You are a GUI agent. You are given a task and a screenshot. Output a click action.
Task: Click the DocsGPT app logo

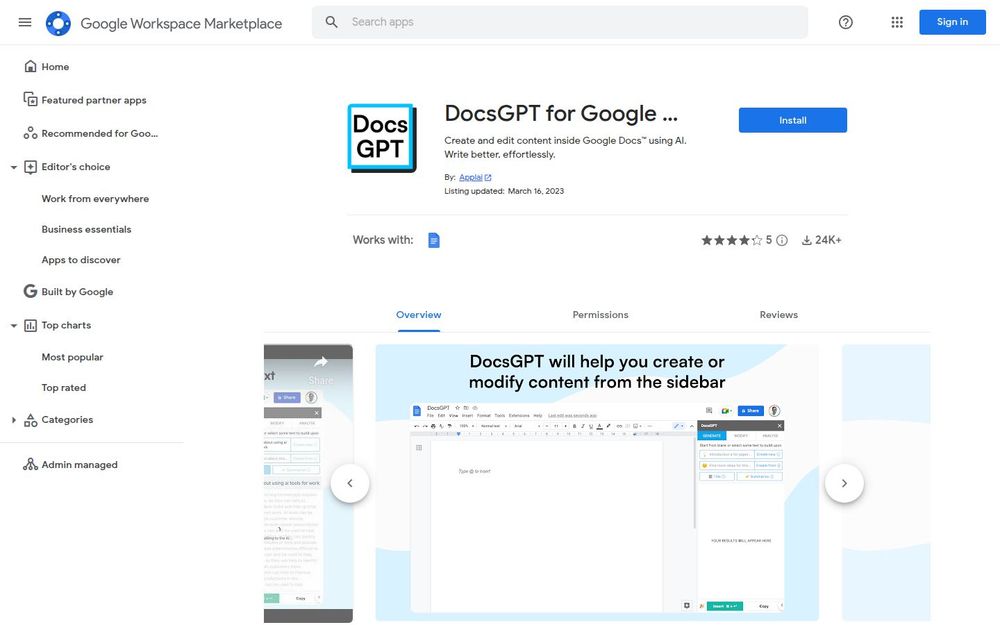coord(382,138)
